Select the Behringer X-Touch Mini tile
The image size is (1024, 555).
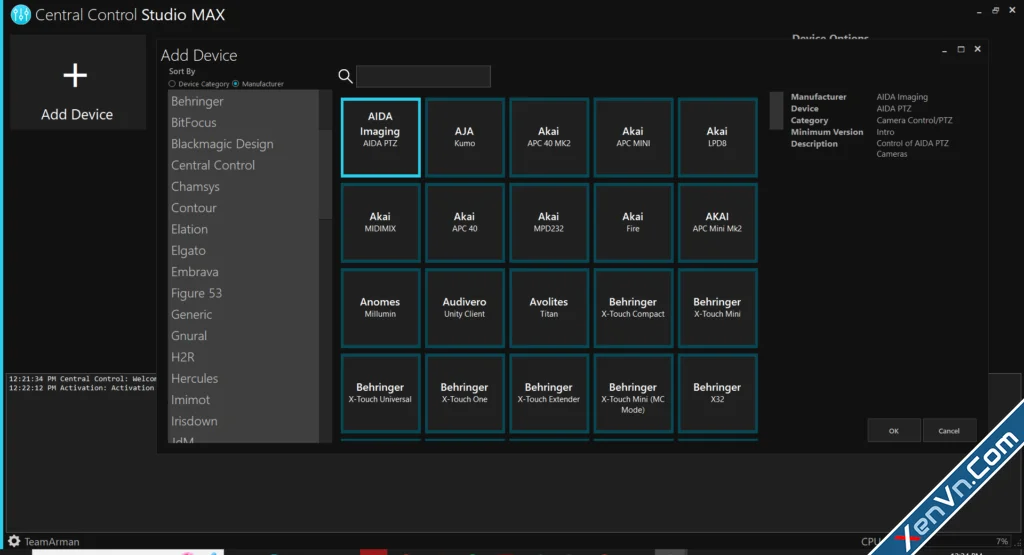[x=717, y=308]
